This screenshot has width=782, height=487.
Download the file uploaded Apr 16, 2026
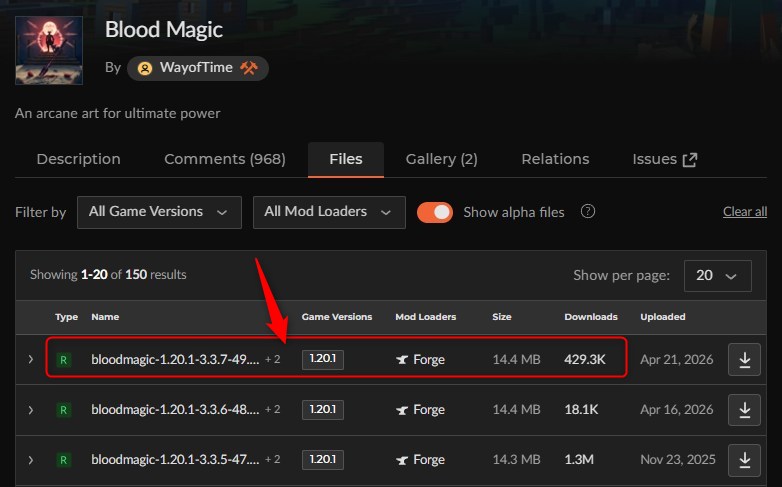[x=744, y=410]
